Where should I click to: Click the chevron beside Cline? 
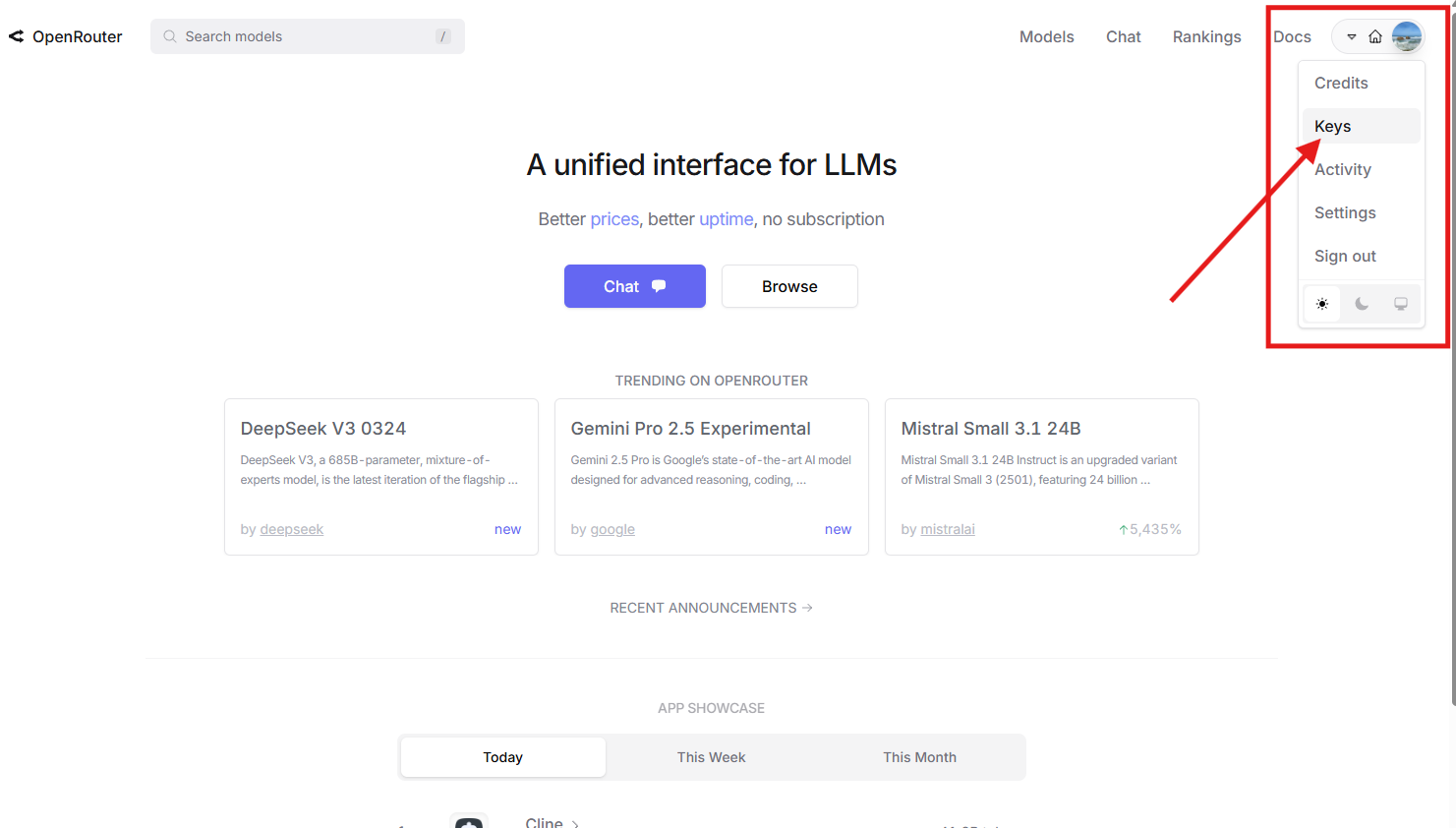click(x=575, y=824)
